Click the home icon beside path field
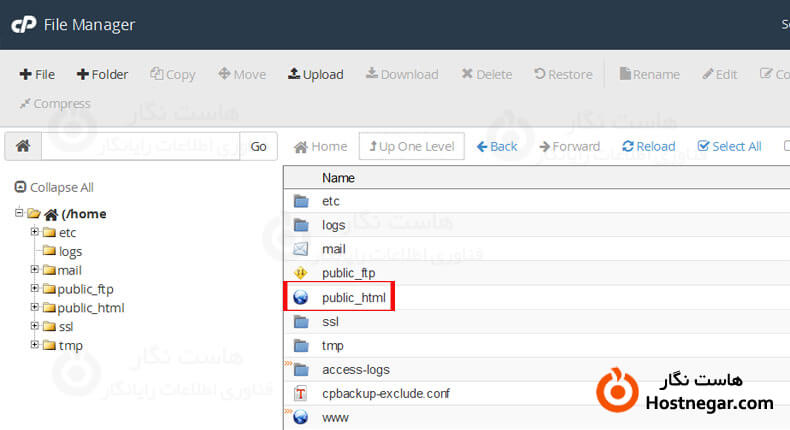Screen dimensions: 790x430 click(22, 146)
